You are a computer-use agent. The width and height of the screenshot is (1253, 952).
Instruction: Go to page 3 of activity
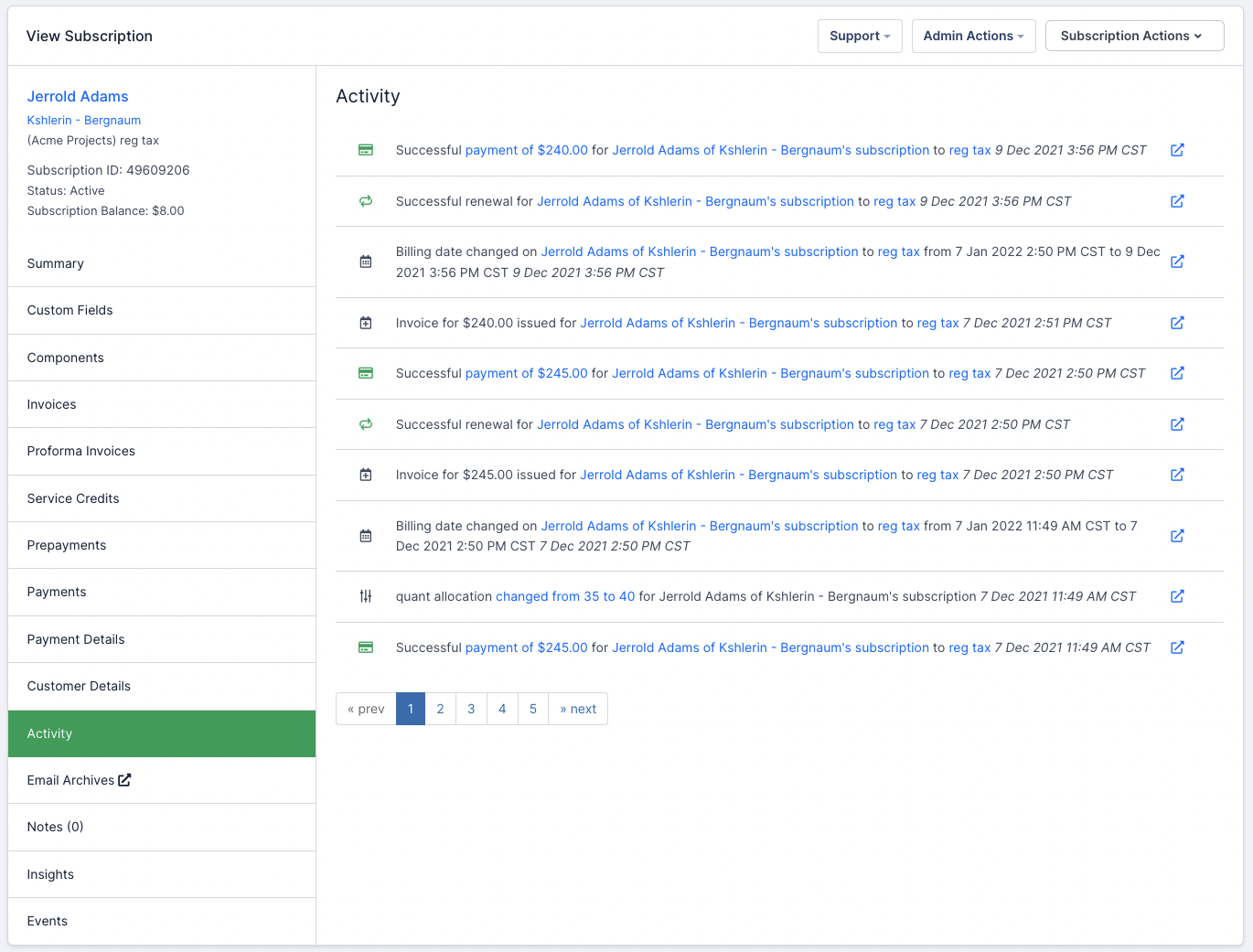471,709
